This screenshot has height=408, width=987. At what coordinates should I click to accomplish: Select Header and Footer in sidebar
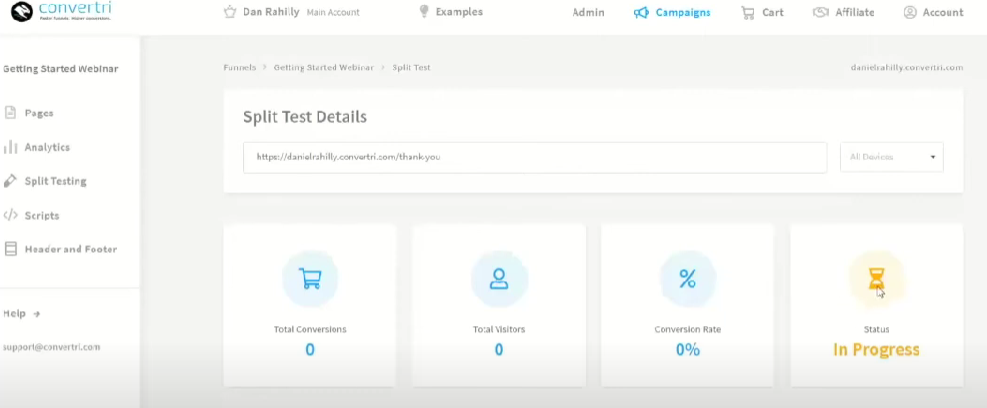pyautogui.click(x=70, y=249)
